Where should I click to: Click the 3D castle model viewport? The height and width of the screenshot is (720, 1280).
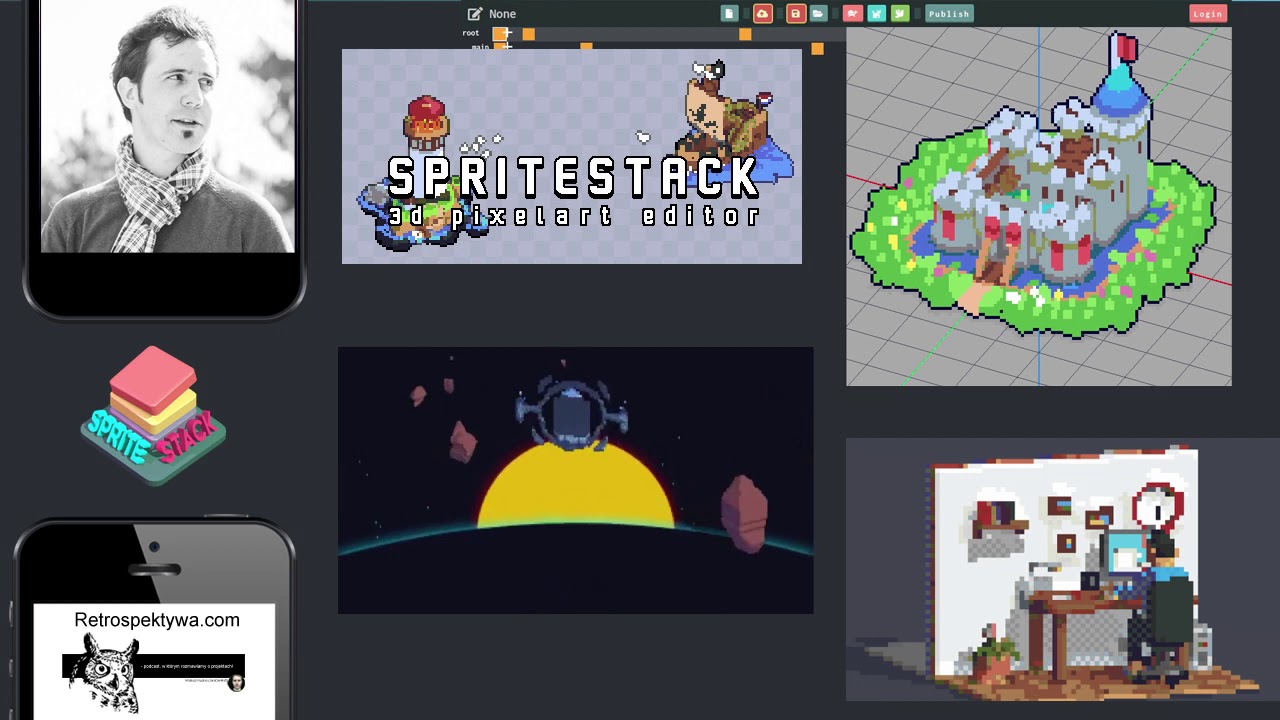tap(1039, 206)
